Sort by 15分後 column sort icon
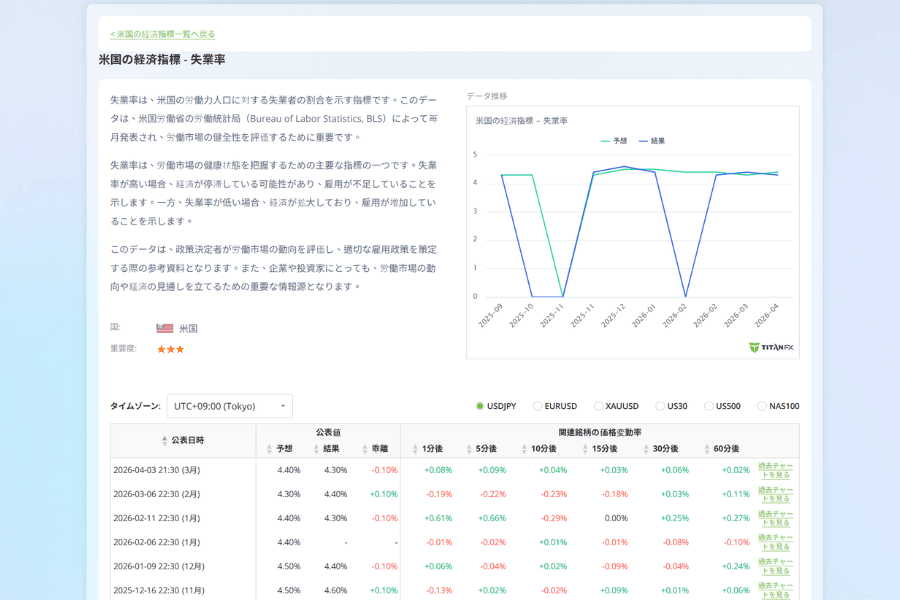Image resolution: width=900 pixels, height=600 pixels. (x=585, y=449)
